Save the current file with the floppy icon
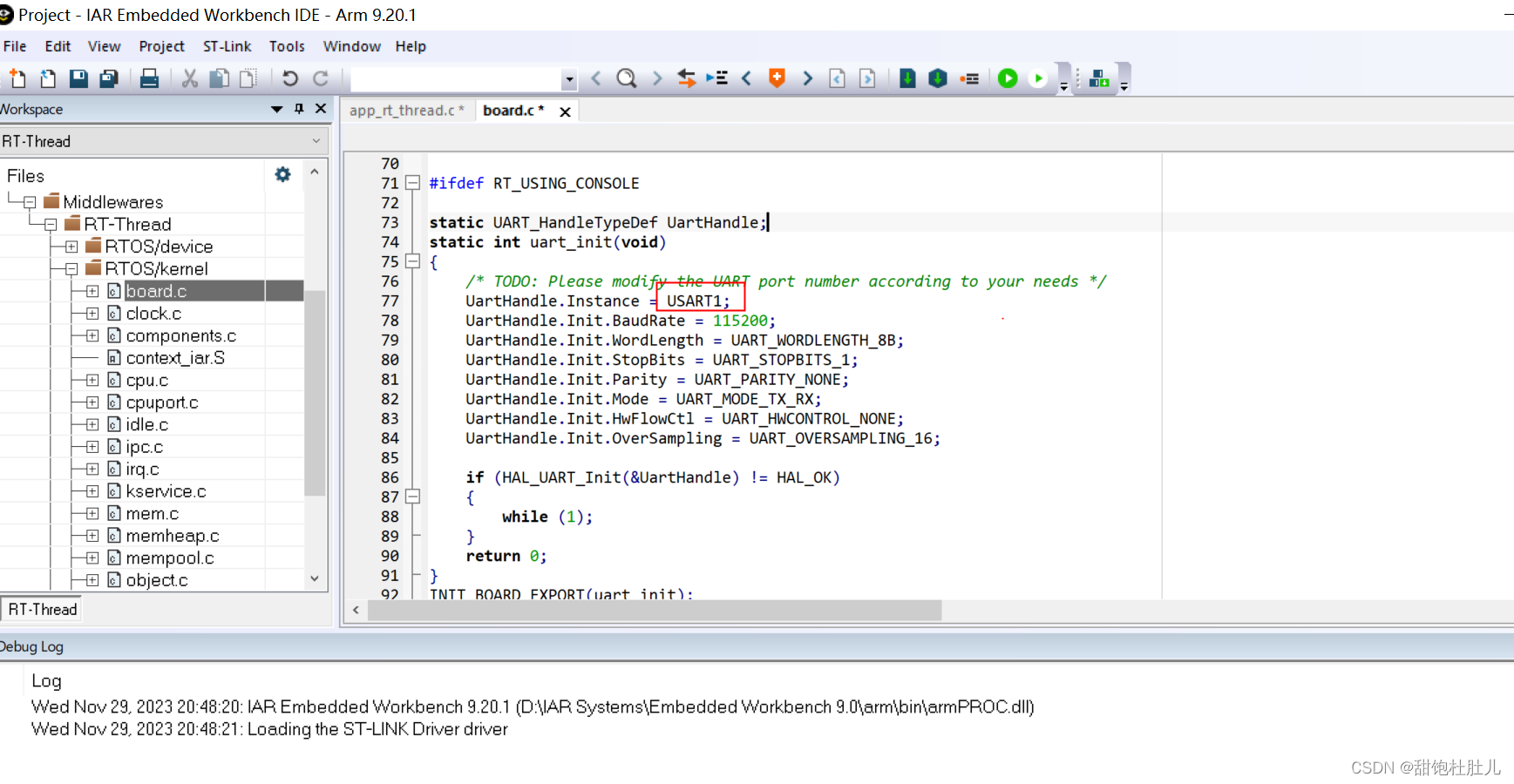 (x=78, y=78)
